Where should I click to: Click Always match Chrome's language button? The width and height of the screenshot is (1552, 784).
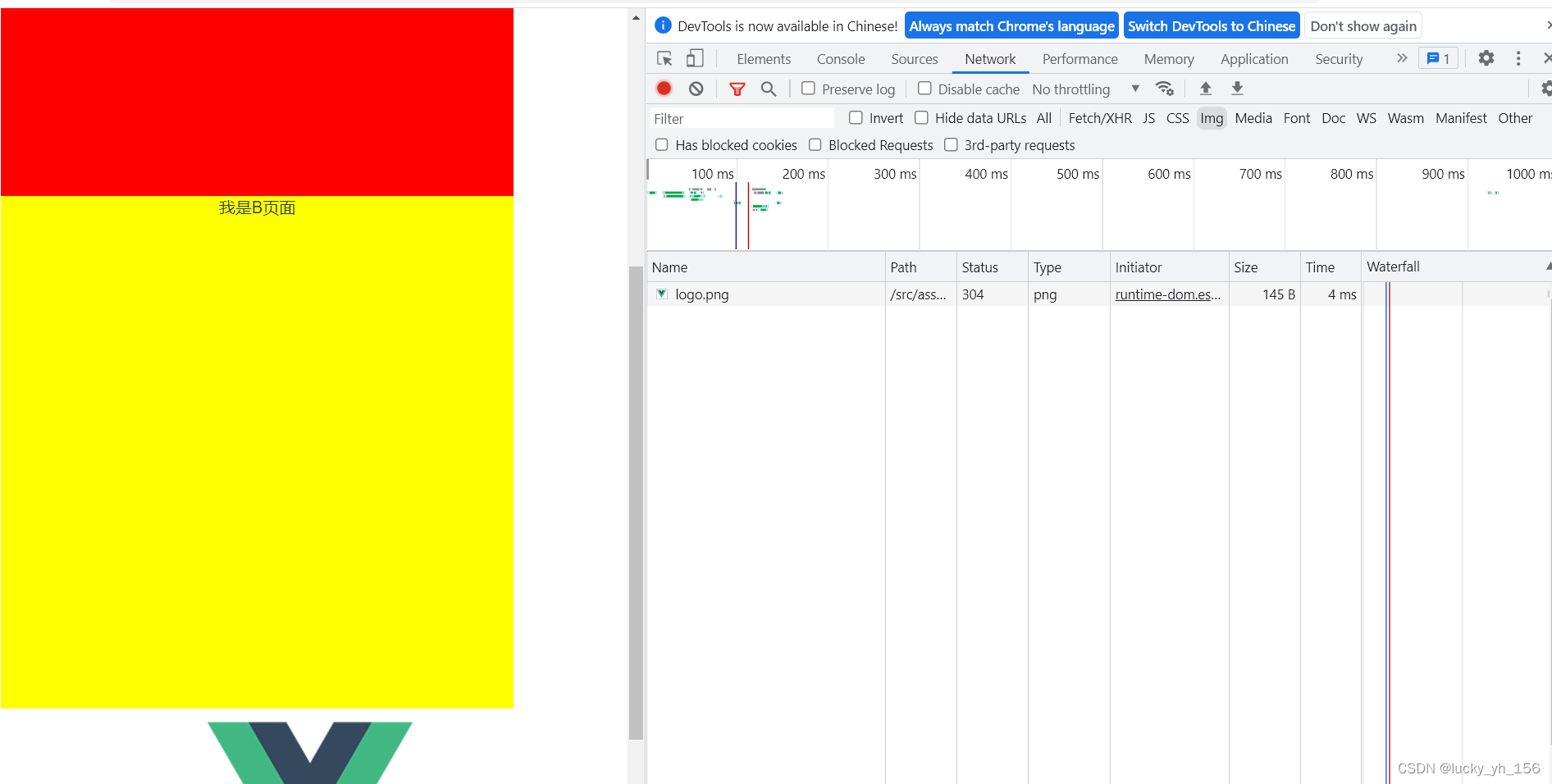click(1011, 26)
